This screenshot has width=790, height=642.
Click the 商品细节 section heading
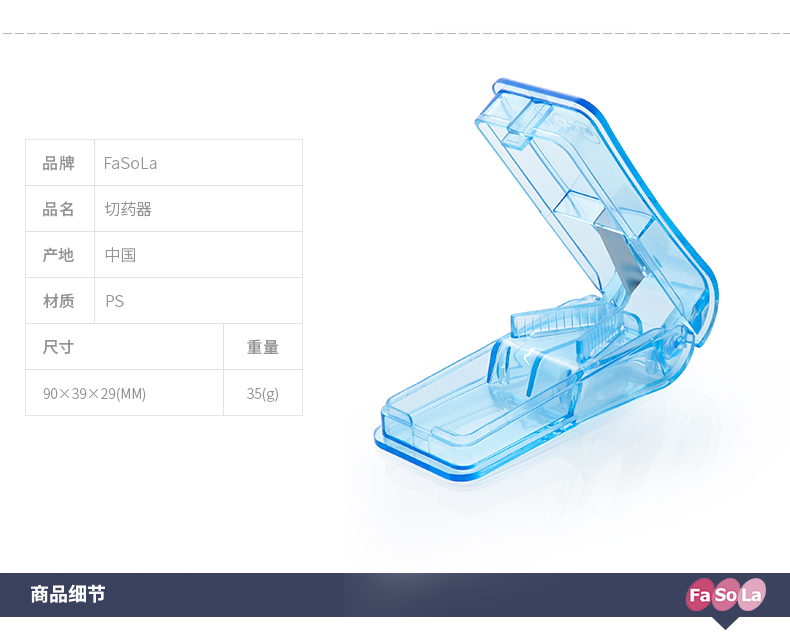[x=68, y=594]
